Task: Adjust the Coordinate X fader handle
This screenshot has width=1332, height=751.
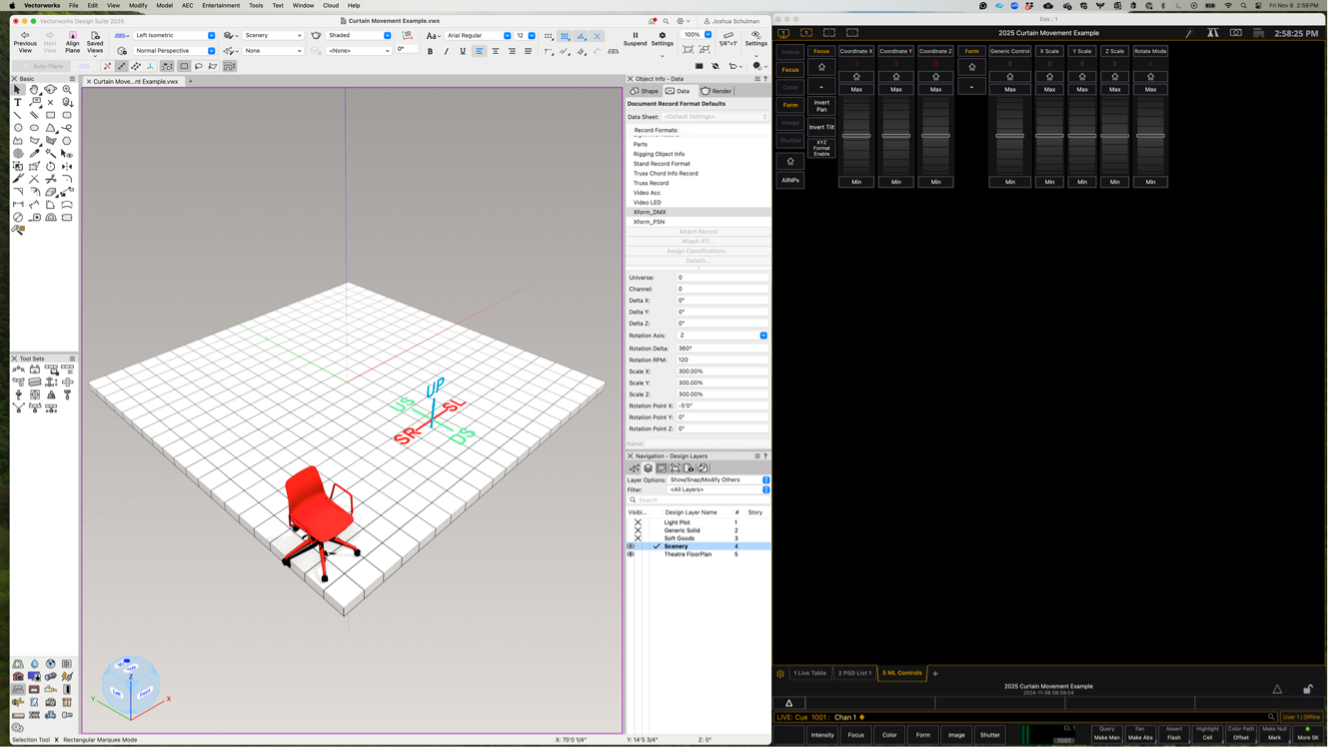Action: tap(856, 135)
